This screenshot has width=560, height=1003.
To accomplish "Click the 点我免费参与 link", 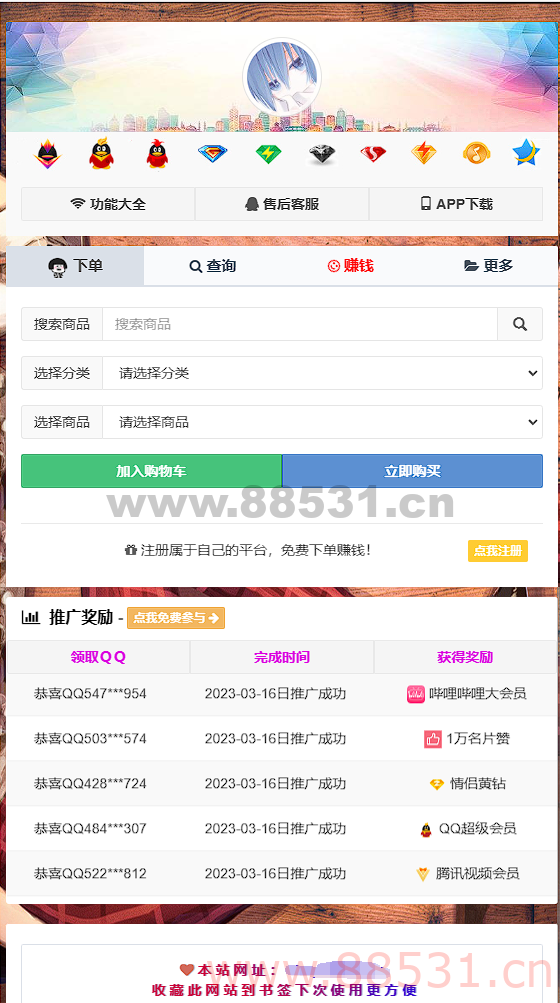I will point(176,618).
